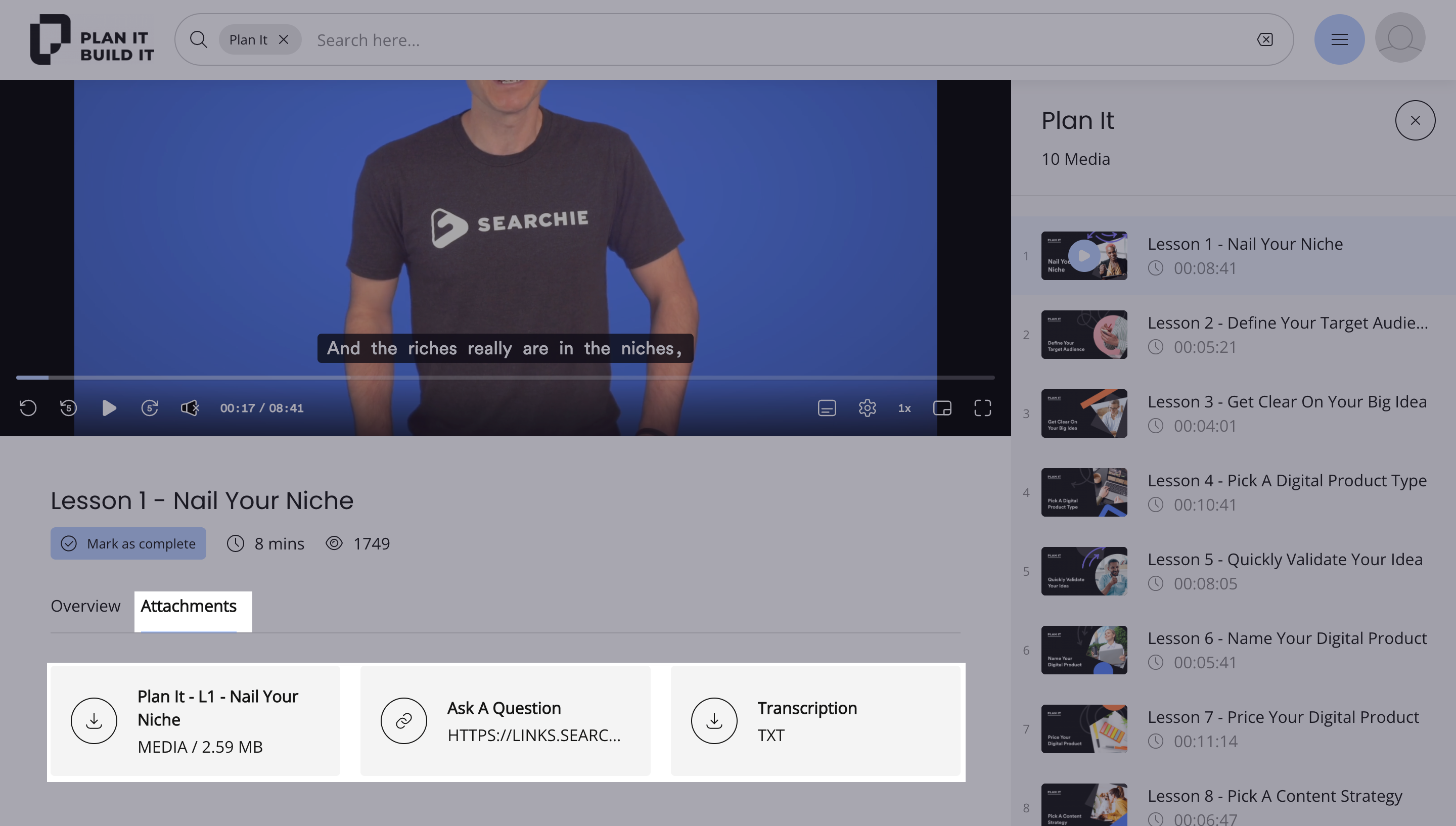Open Lesson 1 Nail Your Niche thumbnail

tap(1084, 256)
